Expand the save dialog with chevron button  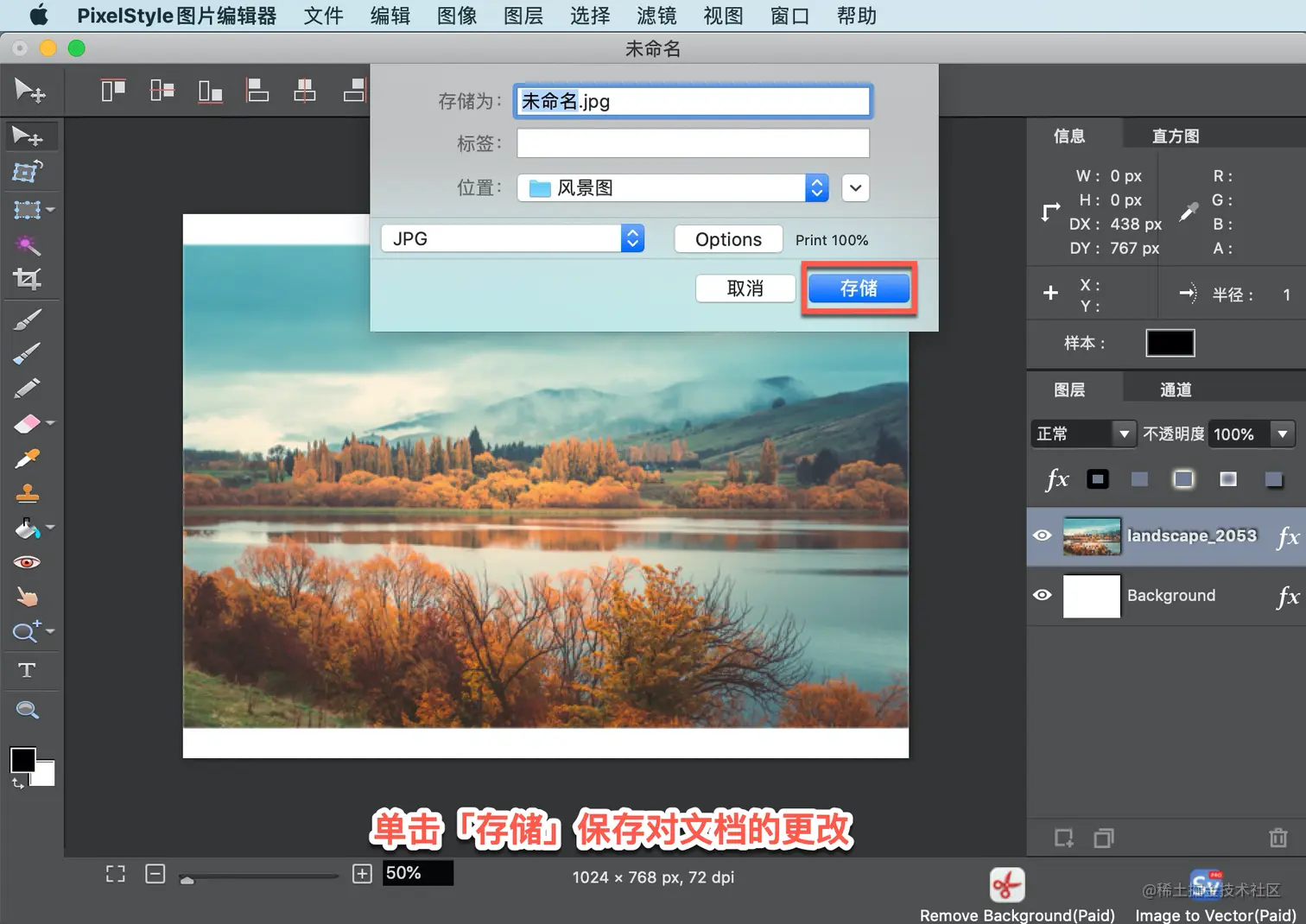855,187
